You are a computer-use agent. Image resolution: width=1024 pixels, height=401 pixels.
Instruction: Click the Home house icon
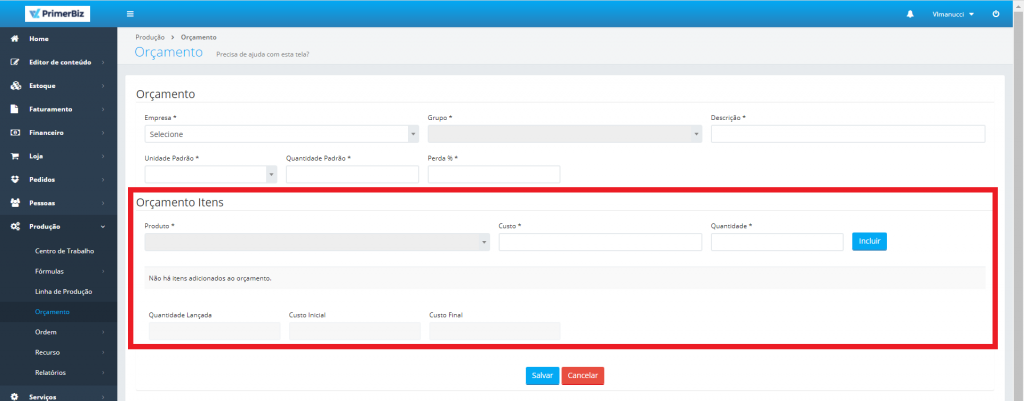[14, 39]
